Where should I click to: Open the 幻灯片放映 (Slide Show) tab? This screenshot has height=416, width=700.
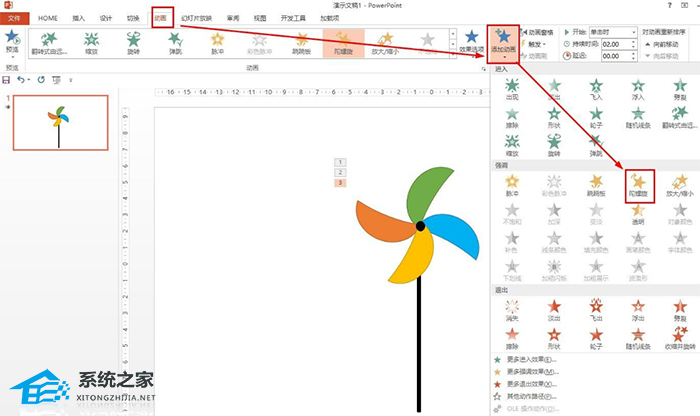click(196, 18)
